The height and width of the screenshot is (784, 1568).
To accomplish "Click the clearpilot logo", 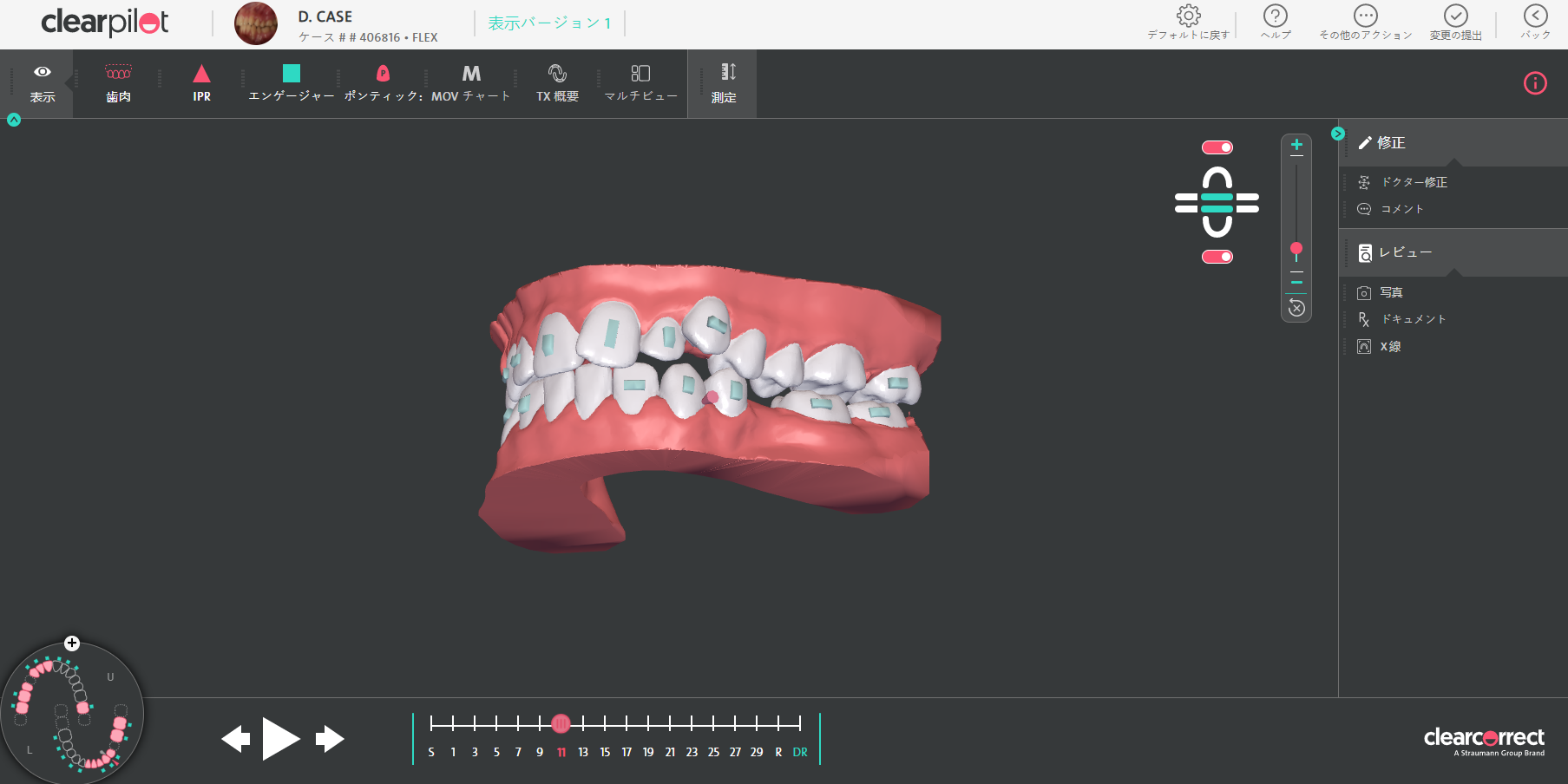I will [105, 22].
